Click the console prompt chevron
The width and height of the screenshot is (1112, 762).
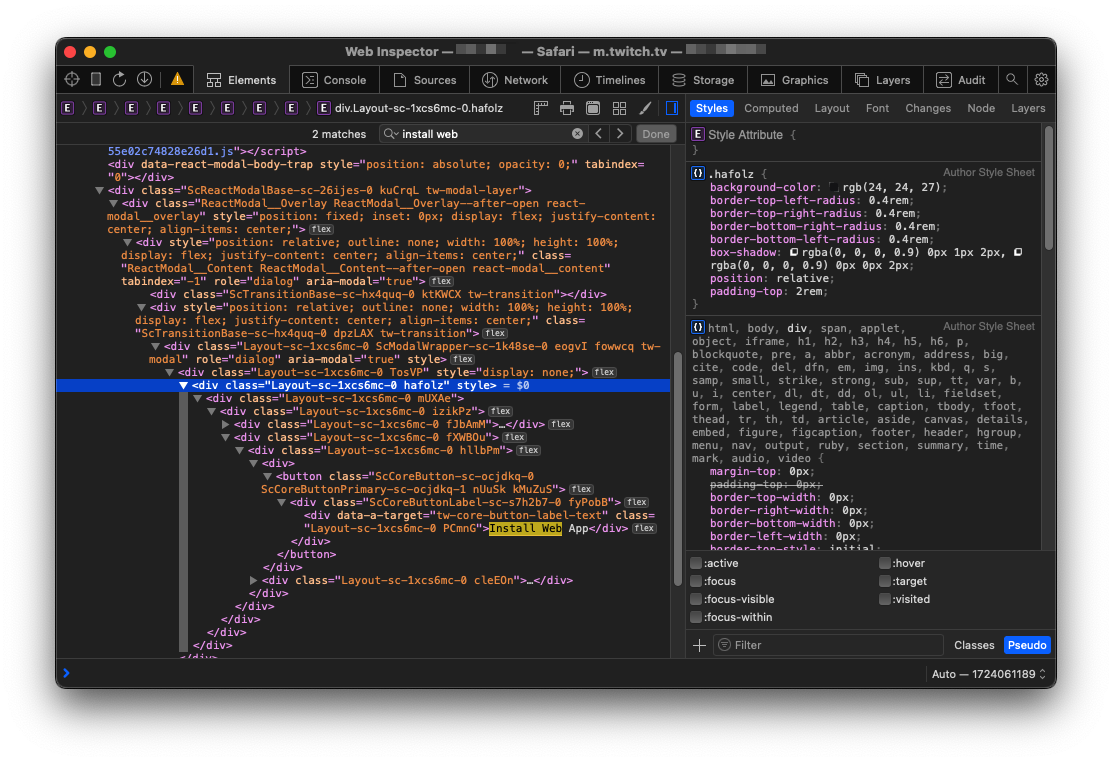pyautogui.click(x=66, y=673)
